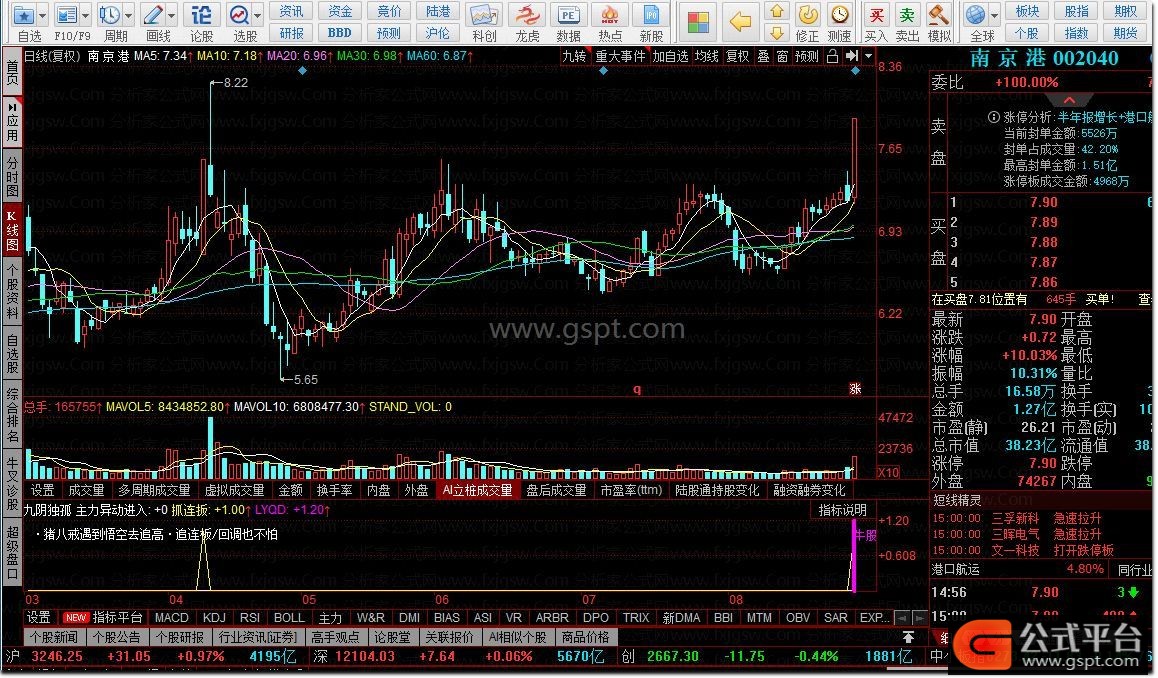Screen dimensions: 1158x678
Task: Open the 科创 board chart icon
Action: 484,15
